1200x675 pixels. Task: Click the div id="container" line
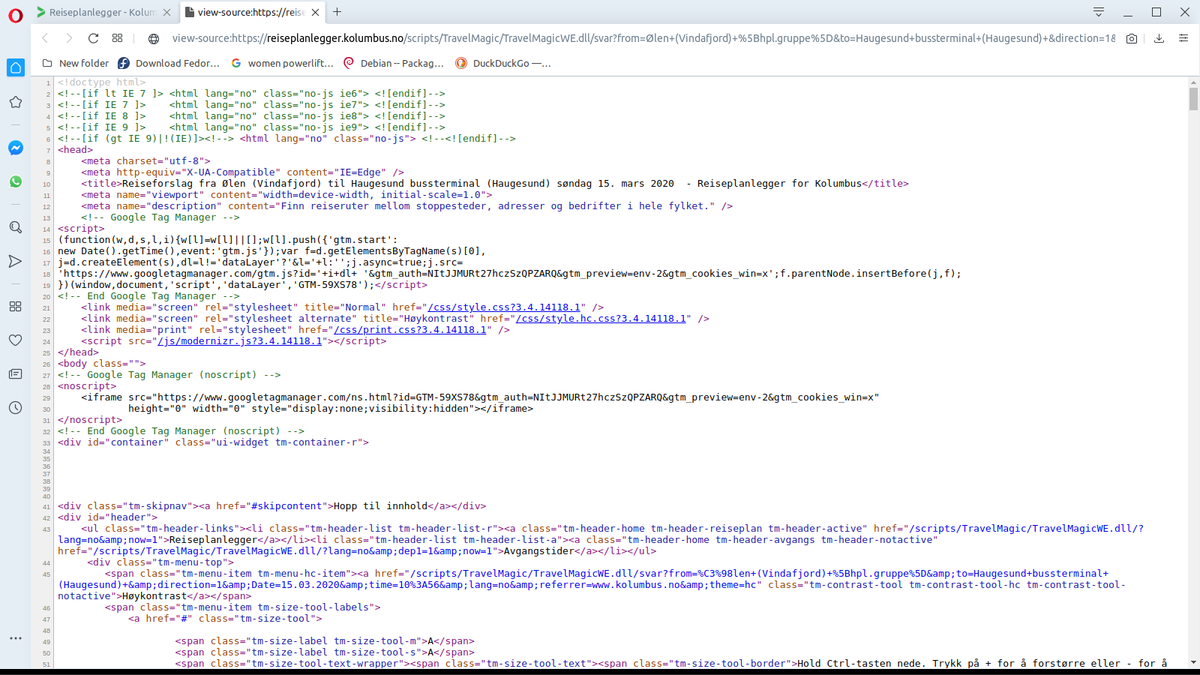(x=213, y=442)
